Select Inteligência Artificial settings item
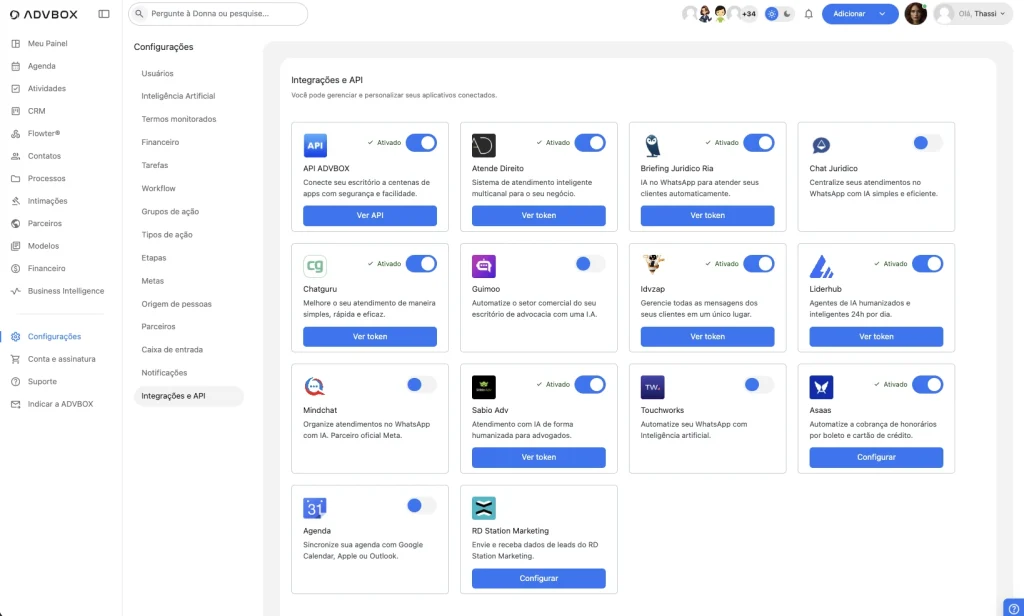1024x616 pixels. [178, 96]
